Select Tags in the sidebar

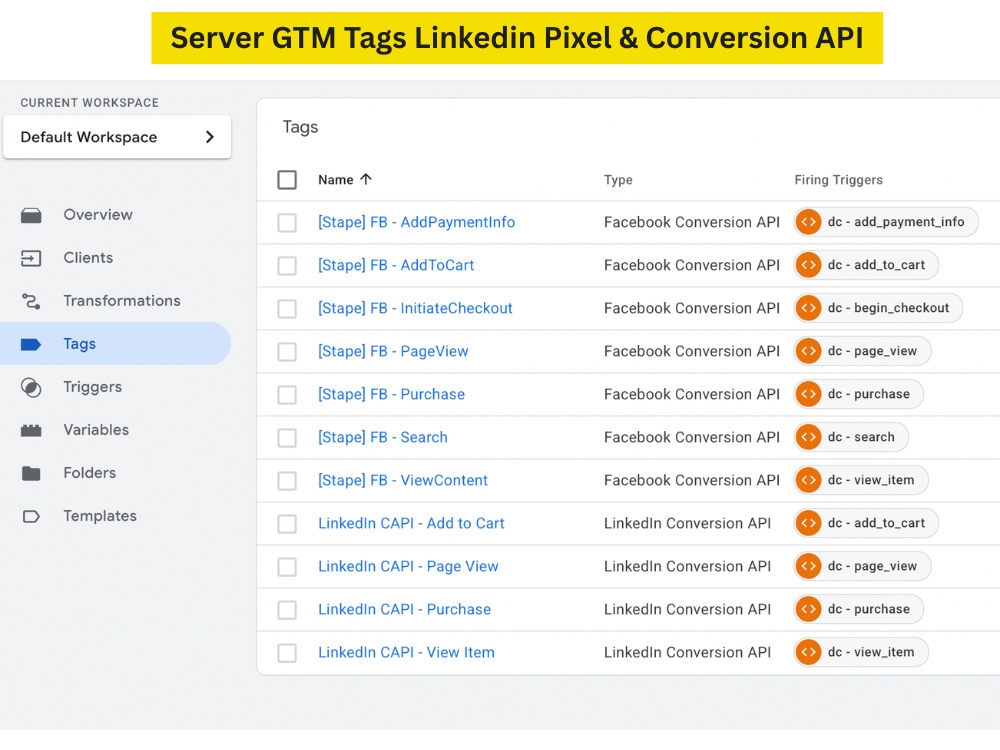pyautogui.click(x=115, y=344)
